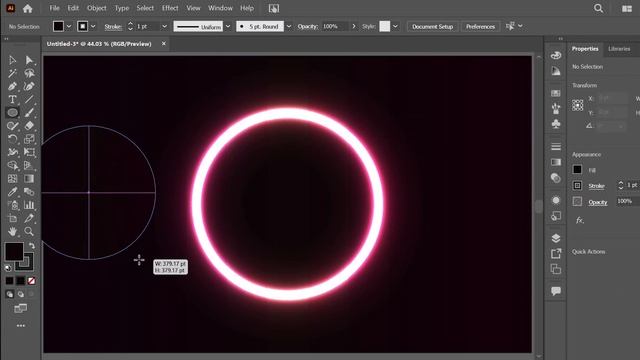Viewport: 640px width, 360px height.
Task: Select the Direct Selection tool
Action: click(29, 60)
